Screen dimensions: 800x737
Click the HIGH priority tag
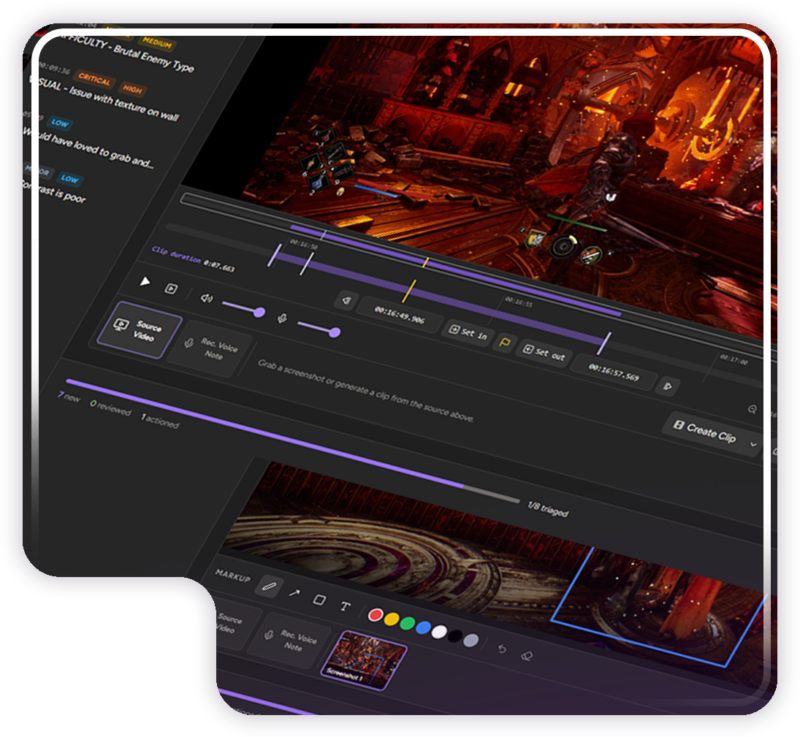(x=133, y=89)
